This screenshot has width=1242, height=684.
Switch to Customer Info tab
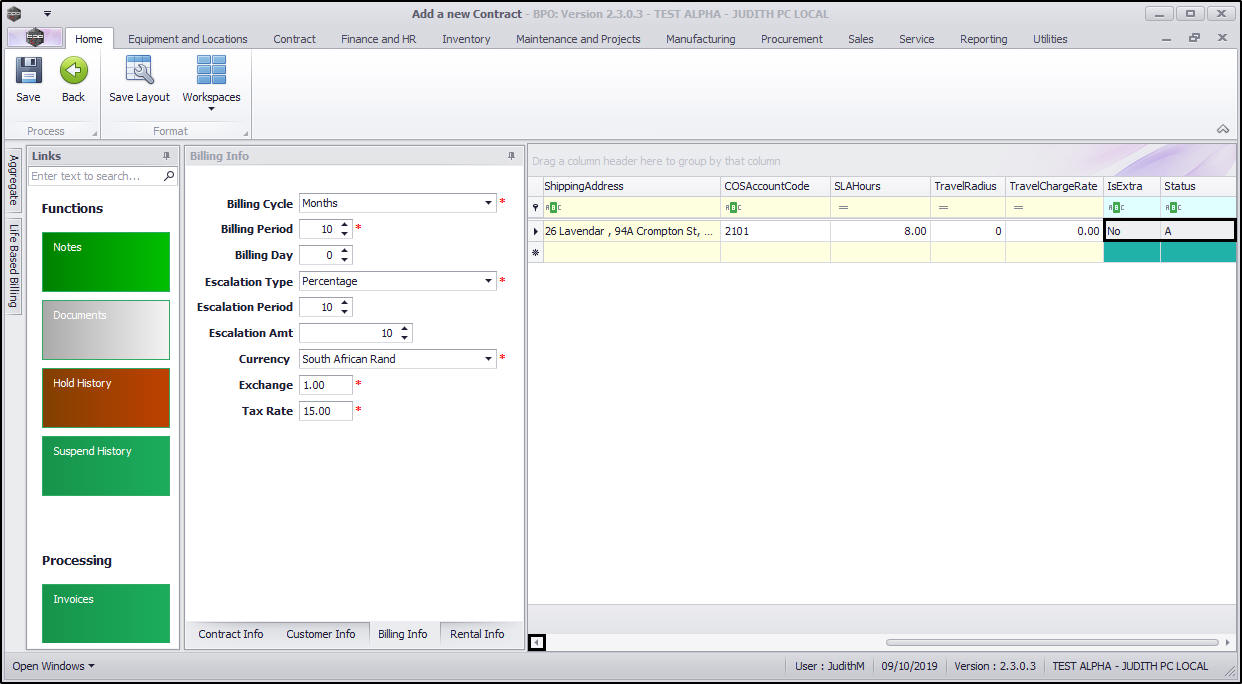click(x=321, y=634)
